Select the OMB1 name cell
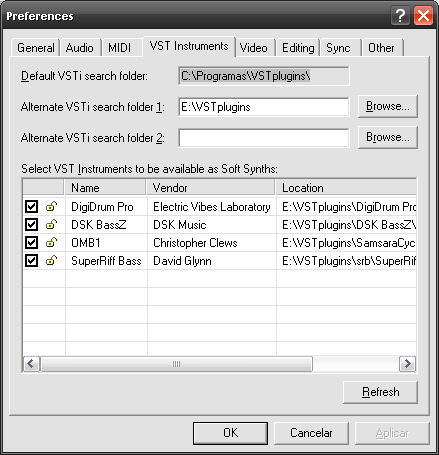 click(x=106, y=243)
